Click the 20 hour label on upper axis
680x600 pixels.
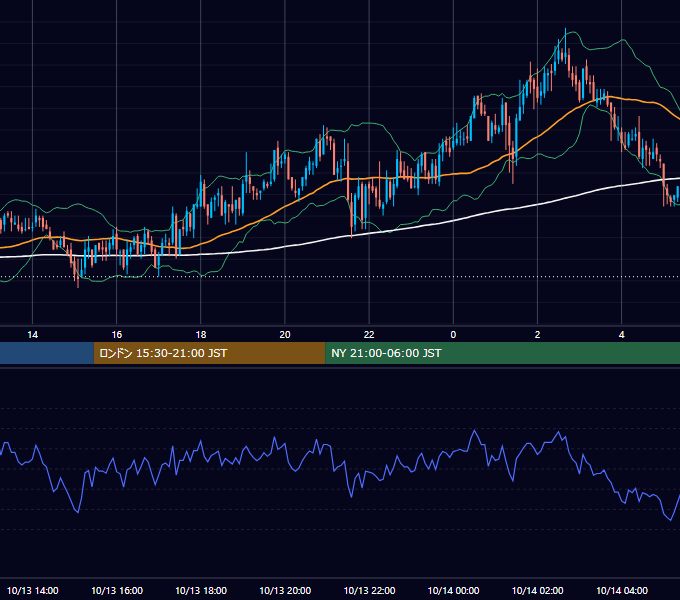tap(285, 335)
